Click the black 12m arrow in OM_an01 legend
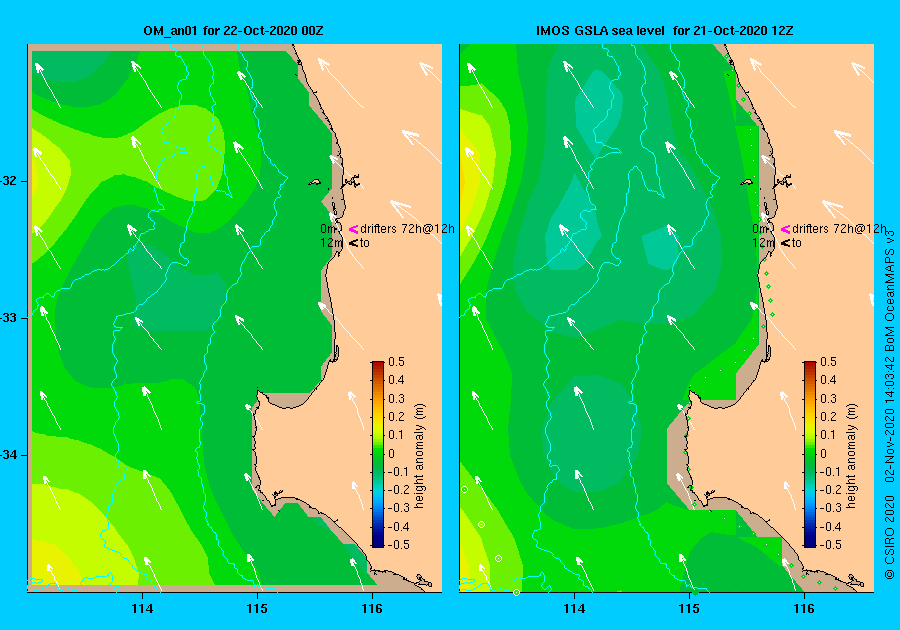The width and height of the screenshot is (900, 630). (x=353, y=243)
